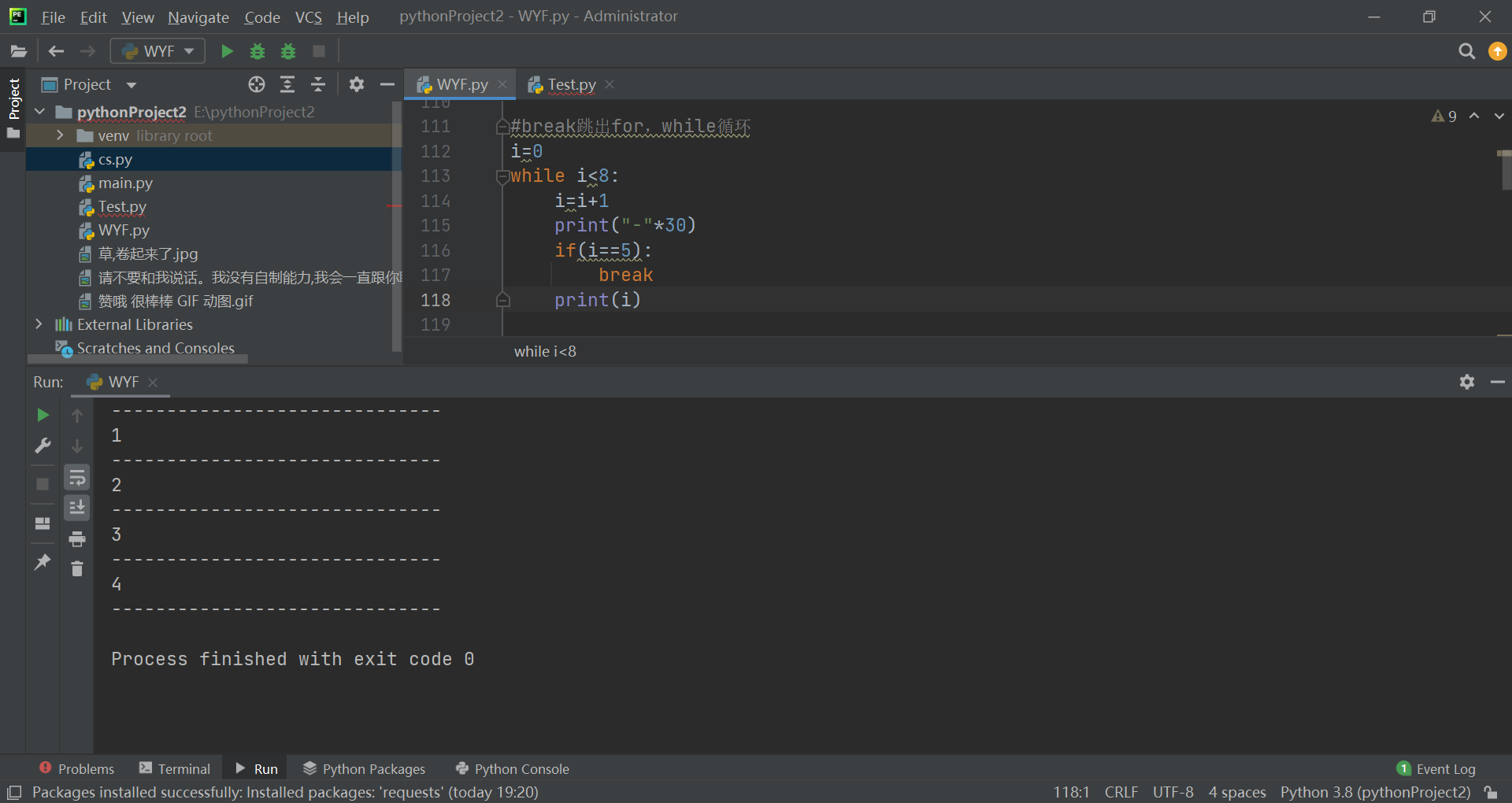Viewport: 1512px width, 803px height.
Task: Open run configuration wrench icon
Action: [x=43, y=446]
